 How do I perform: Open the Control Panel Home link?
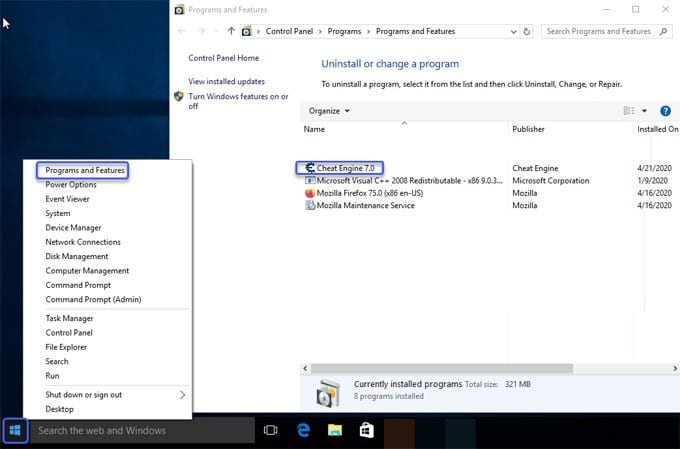click(223, 58)
